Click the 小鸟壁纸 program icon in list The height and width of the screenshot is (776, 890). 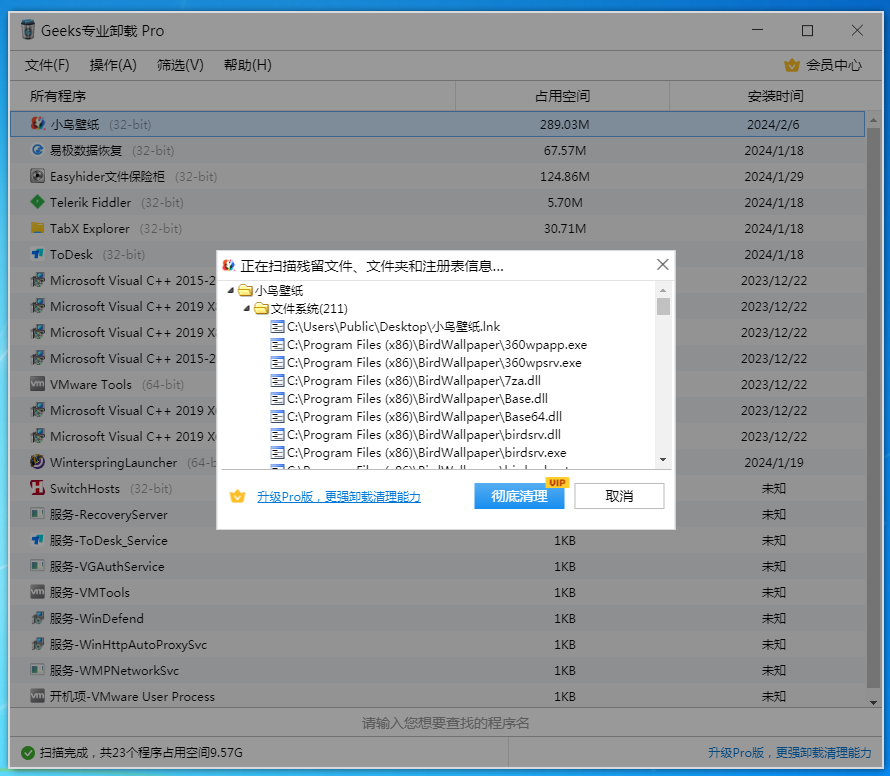pyautogui.click(x=37, y=124)
